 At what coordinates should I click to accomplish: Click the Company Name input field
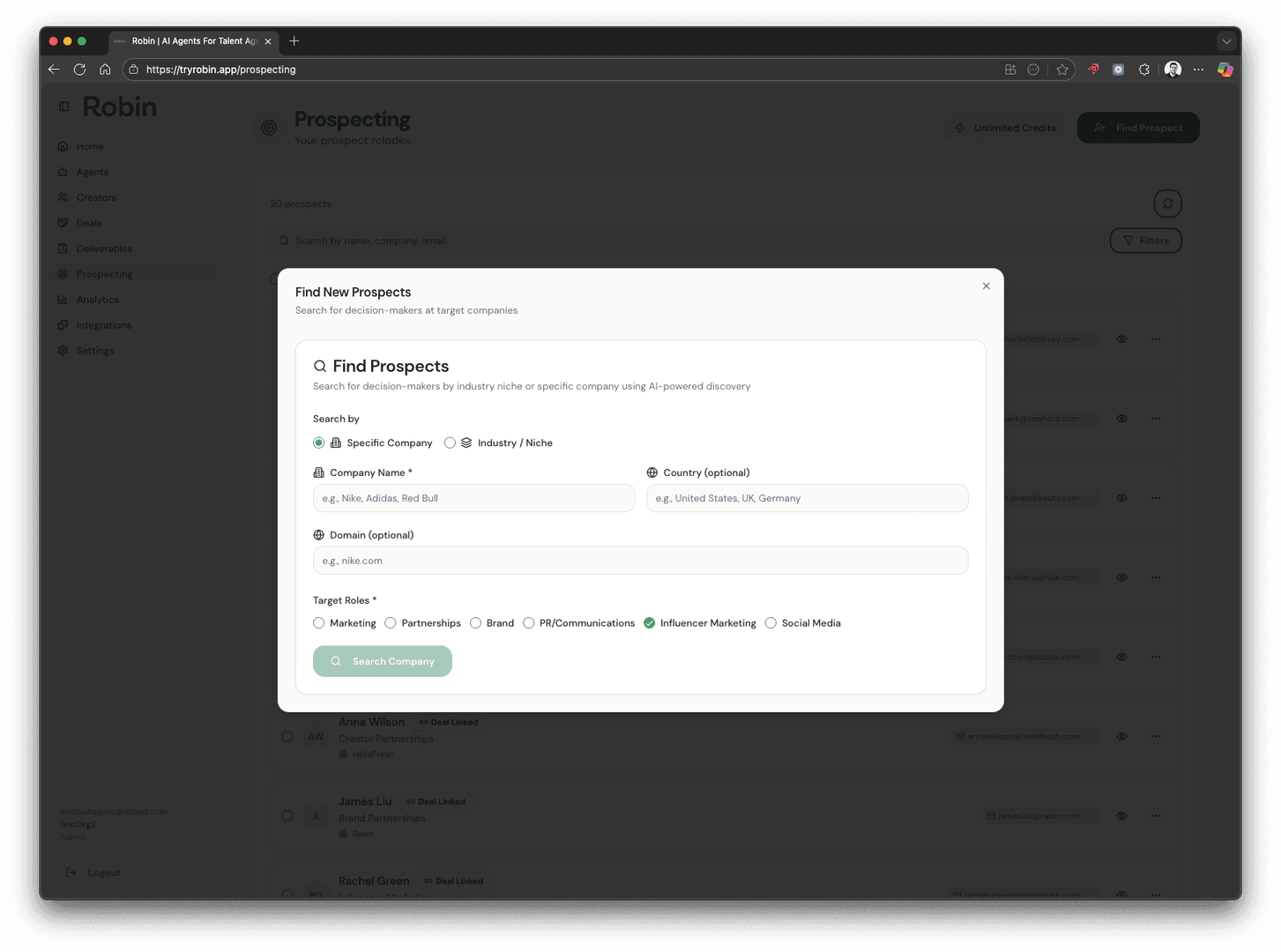[x=473, y=498]
